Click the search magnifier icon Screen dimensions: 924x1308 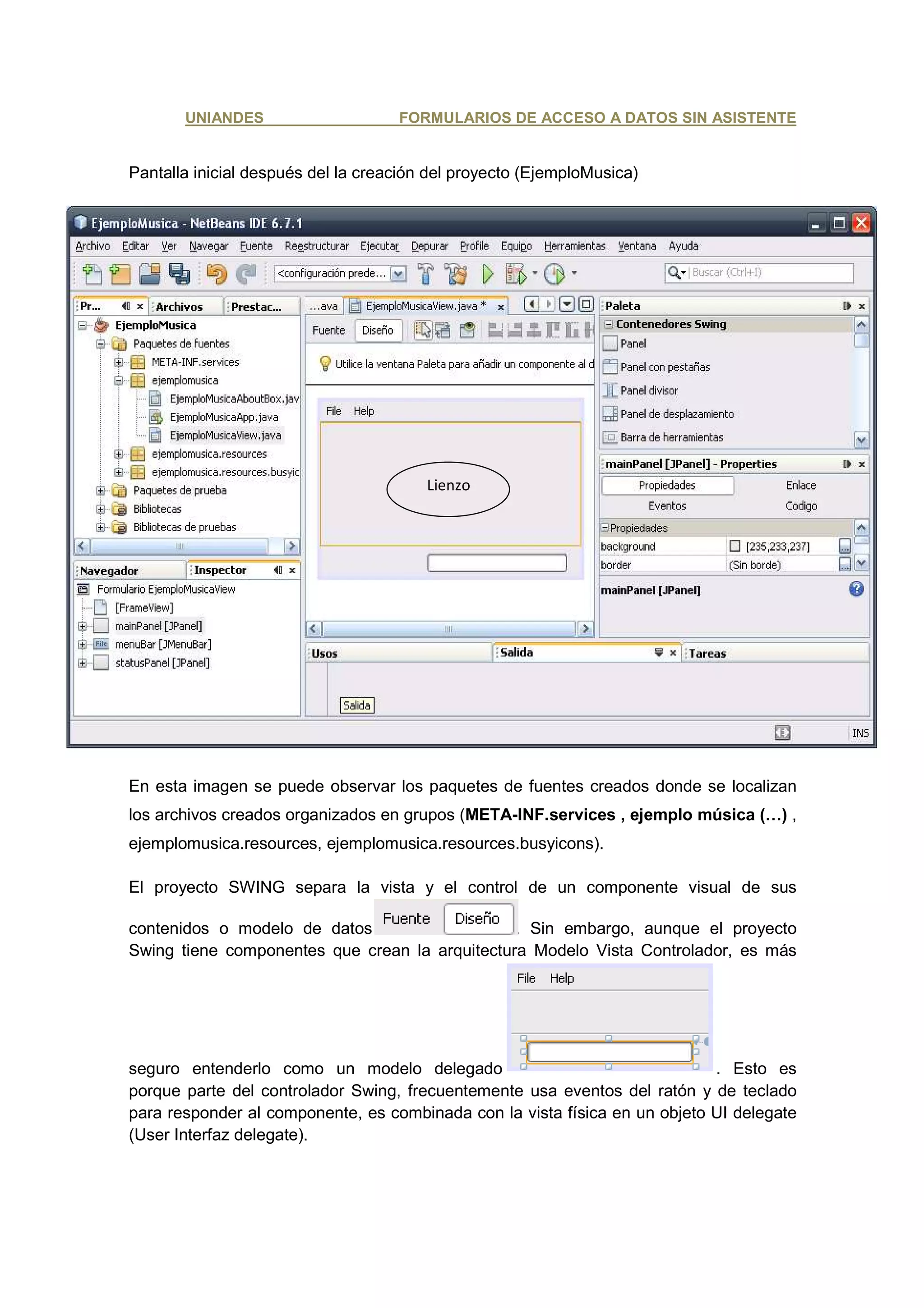tap(674, 273)
